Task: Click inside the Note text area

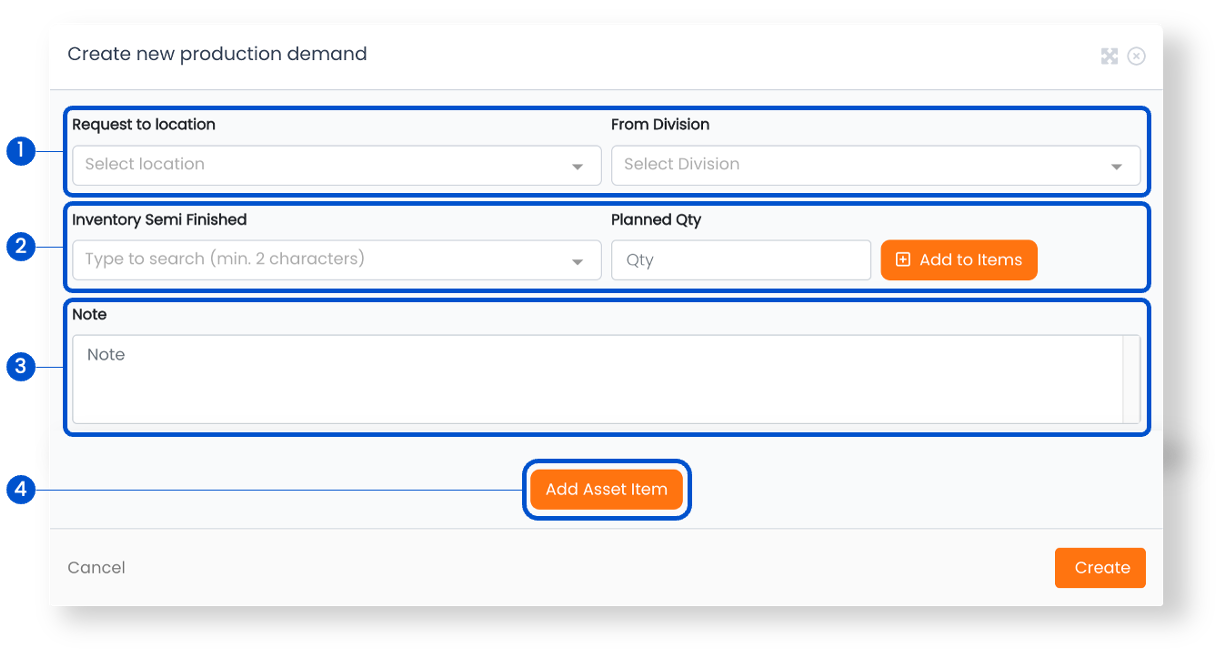Action: coord(597,379)
